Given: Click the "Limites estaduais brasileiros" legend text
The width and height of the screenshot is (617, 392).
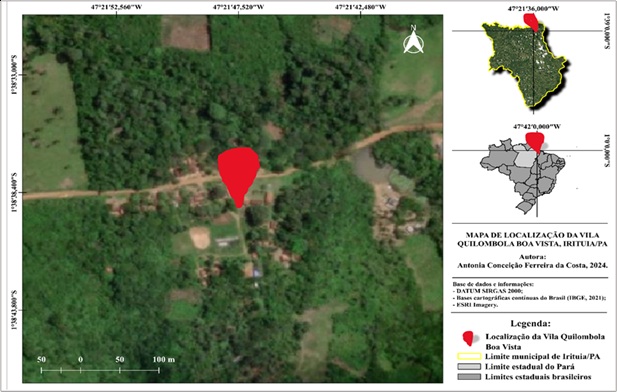Looking at the screenshot, I should (x=538, y=377).
